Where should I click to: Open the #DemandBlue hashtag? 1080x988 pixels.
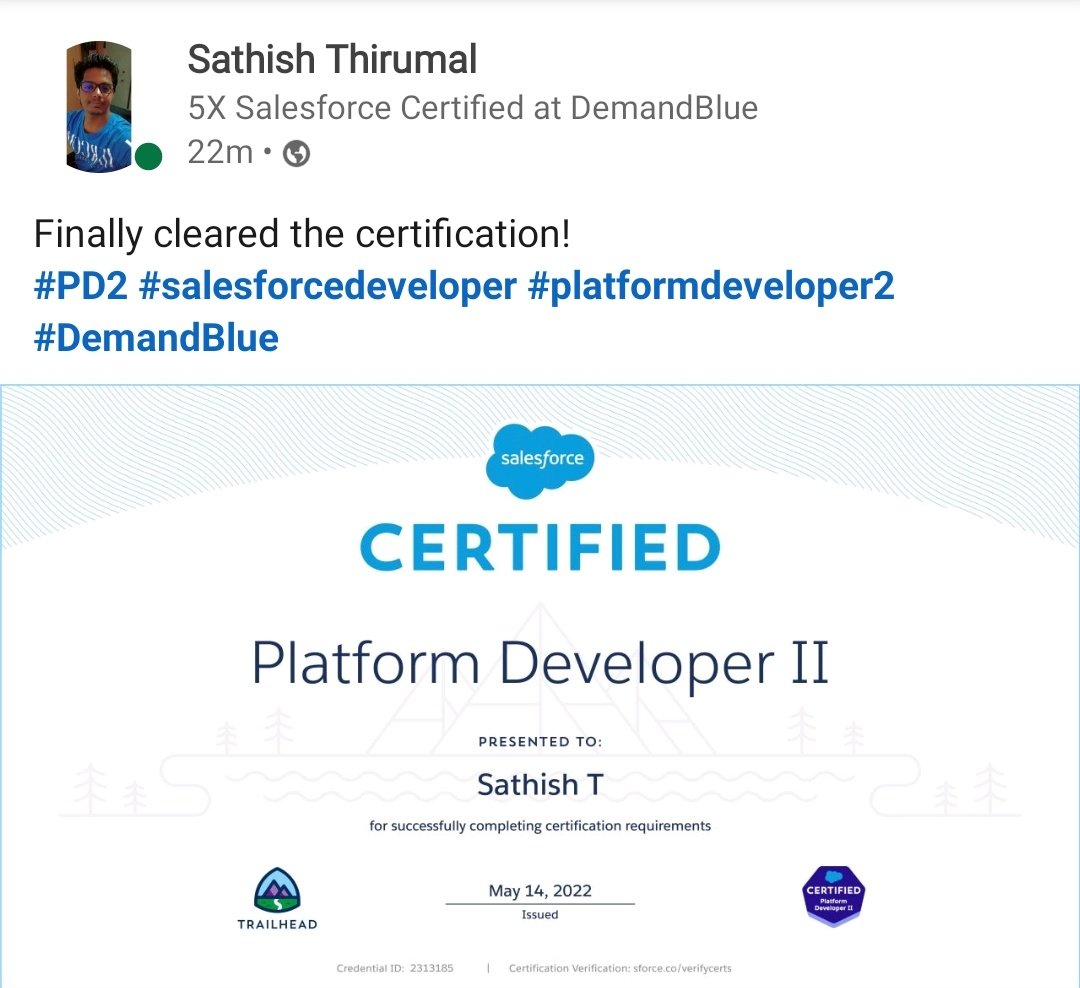tap(156, 338)
